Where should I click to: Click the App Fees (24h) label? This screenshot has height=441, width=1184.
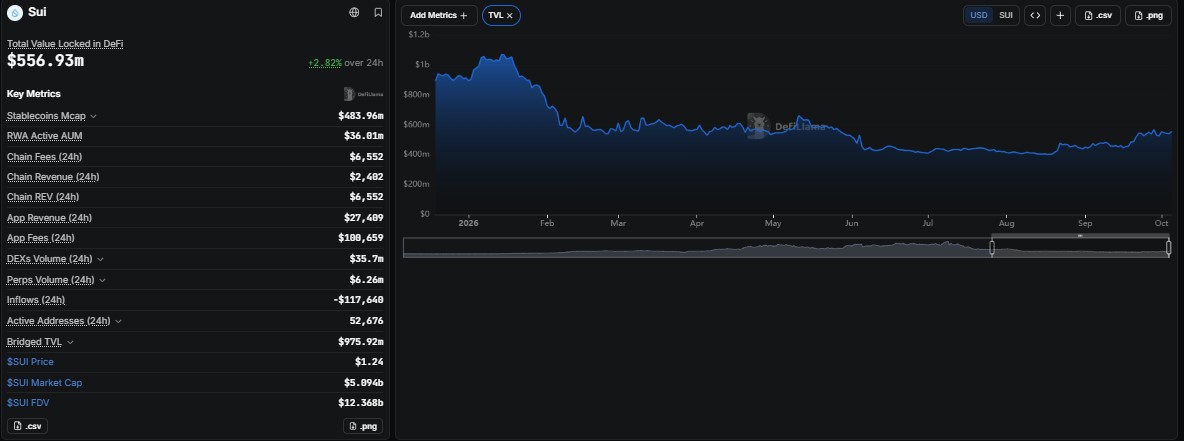pyautogui.click(x=41, y=238)
